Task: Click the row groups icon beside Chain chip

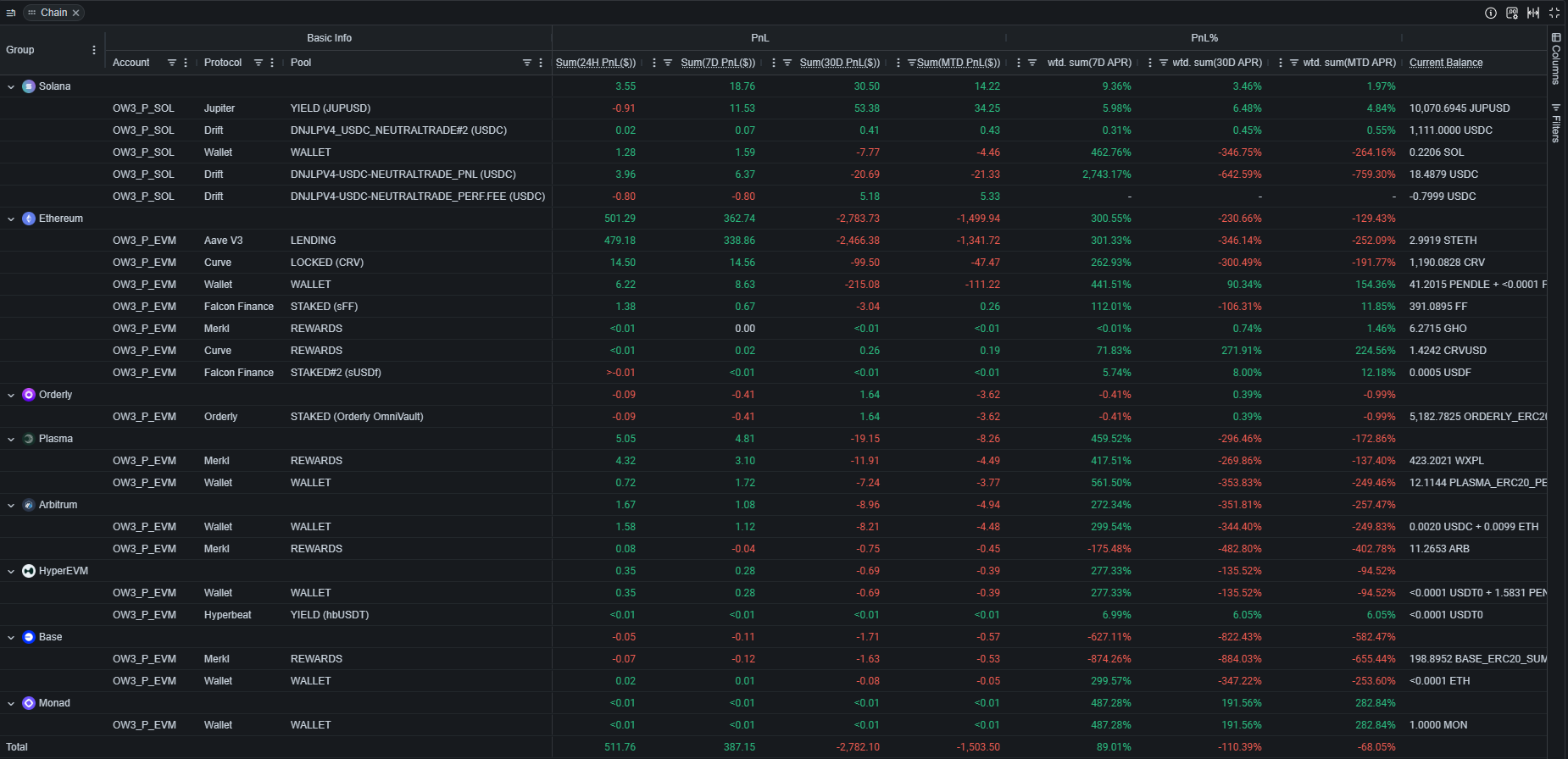Action: (11, 13)
